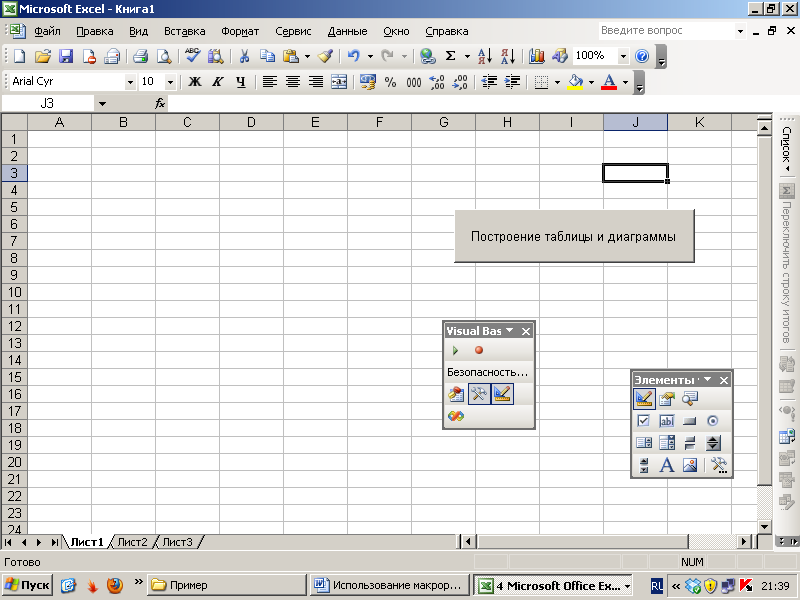Apply red font color A
The height and width of the screenshot is (600, 800).
[609, 82]
